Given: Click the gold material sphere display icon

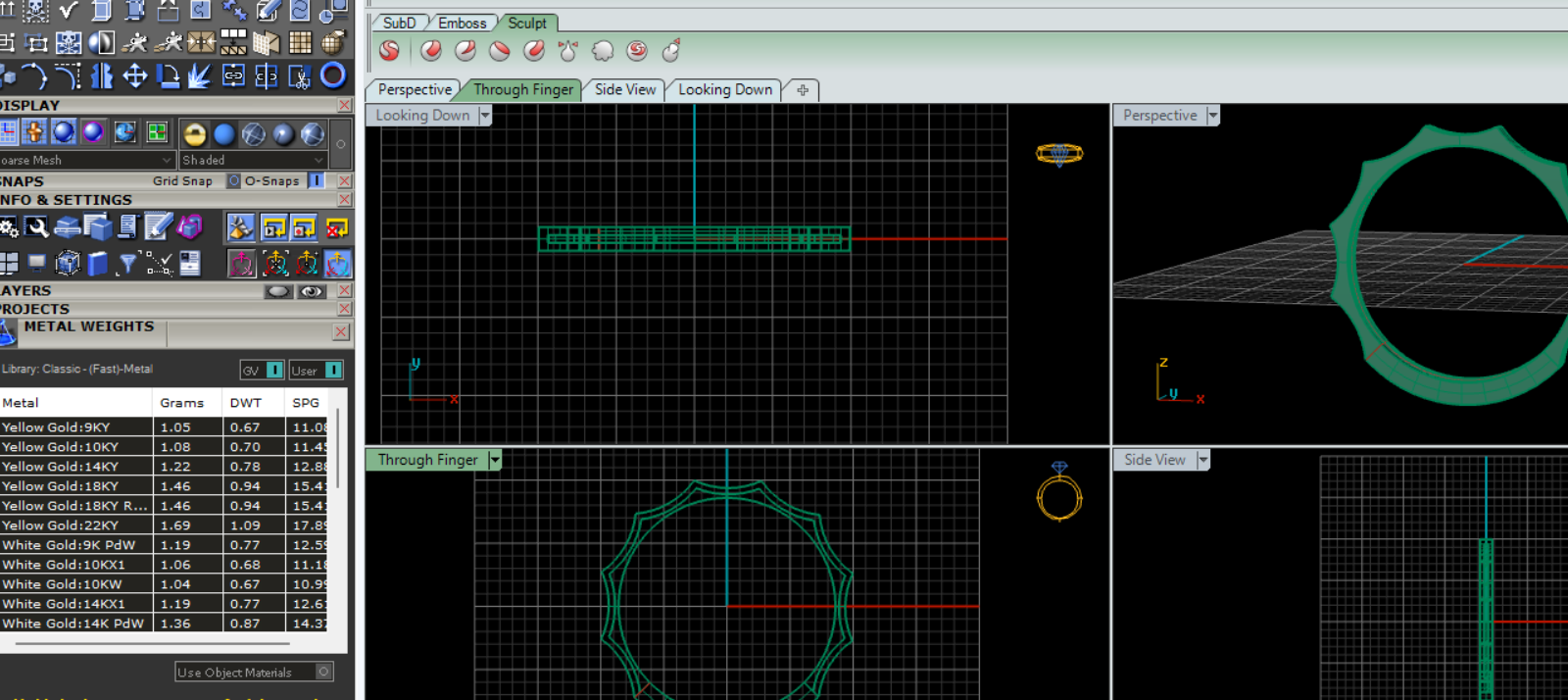Looking at the screenshot, I should 194,134.
